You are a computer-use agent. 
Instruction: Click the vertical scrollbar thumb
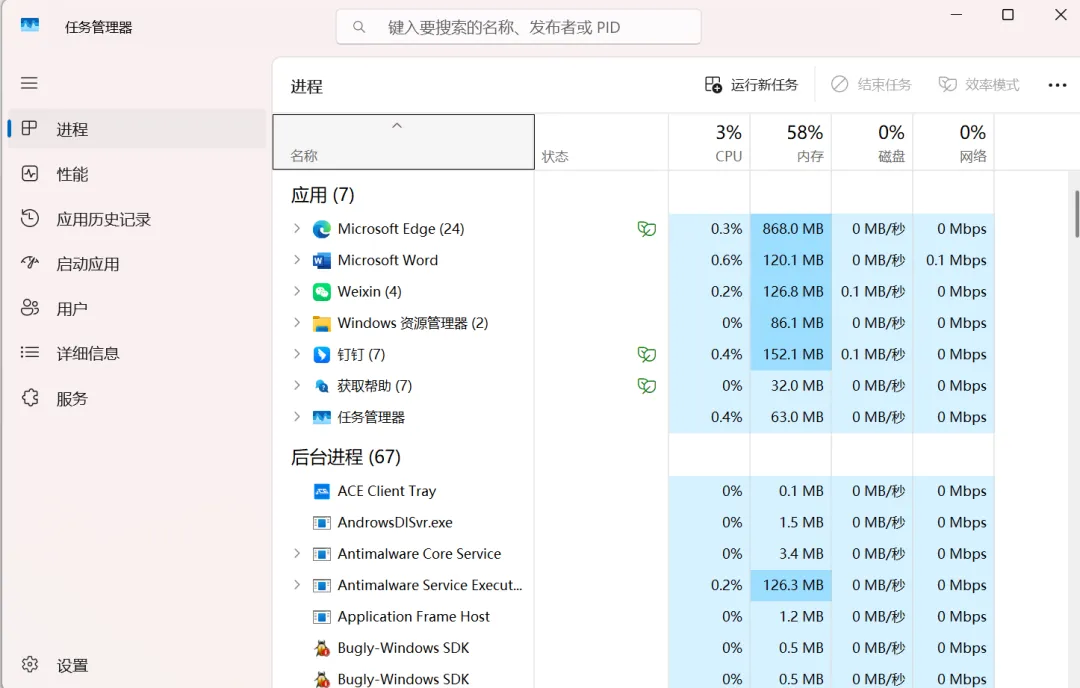click(x=1077, y=213)
